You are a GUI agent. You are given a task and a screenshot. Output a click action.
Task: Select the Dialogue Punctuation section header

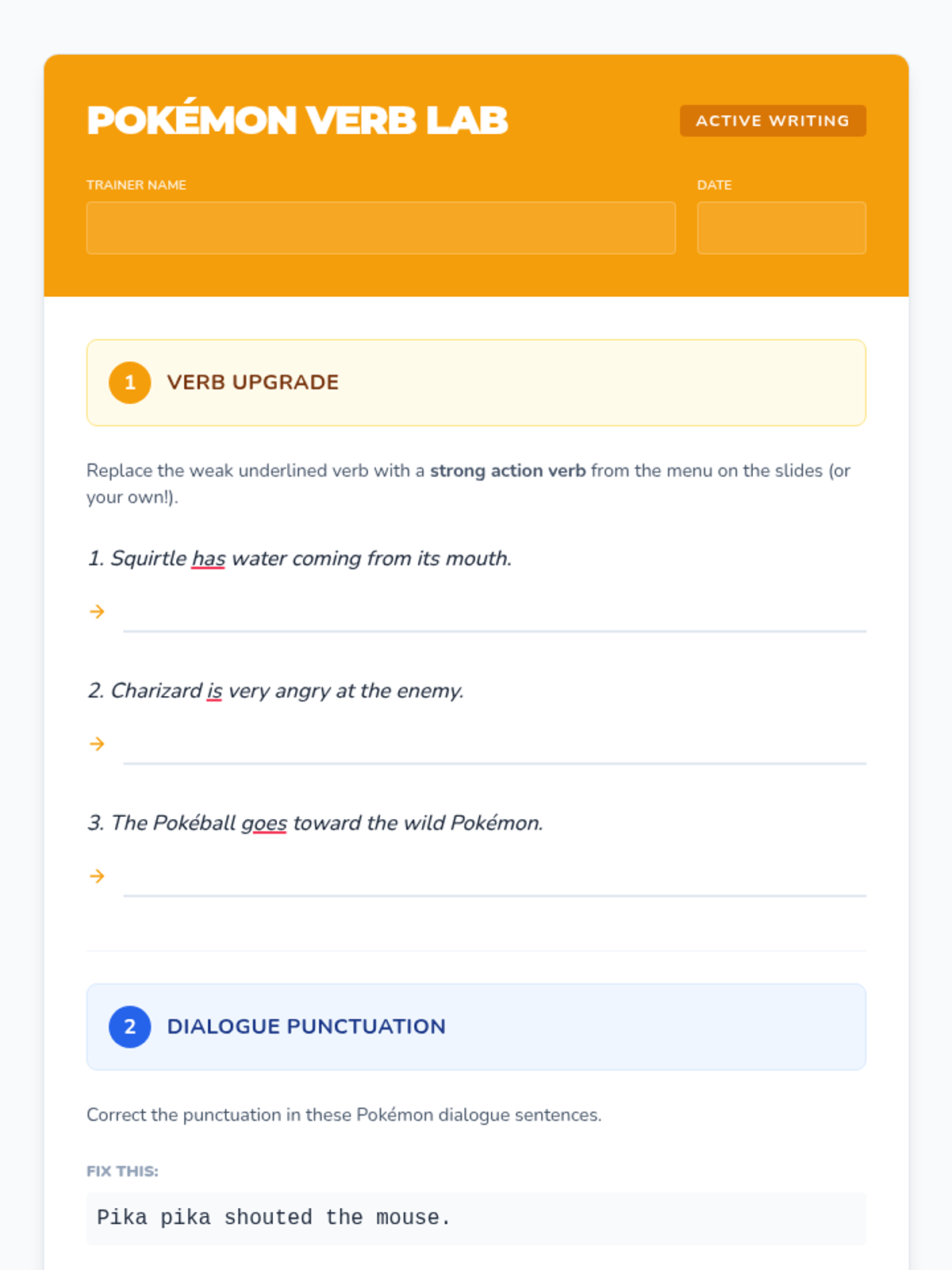click(476, 1027)
